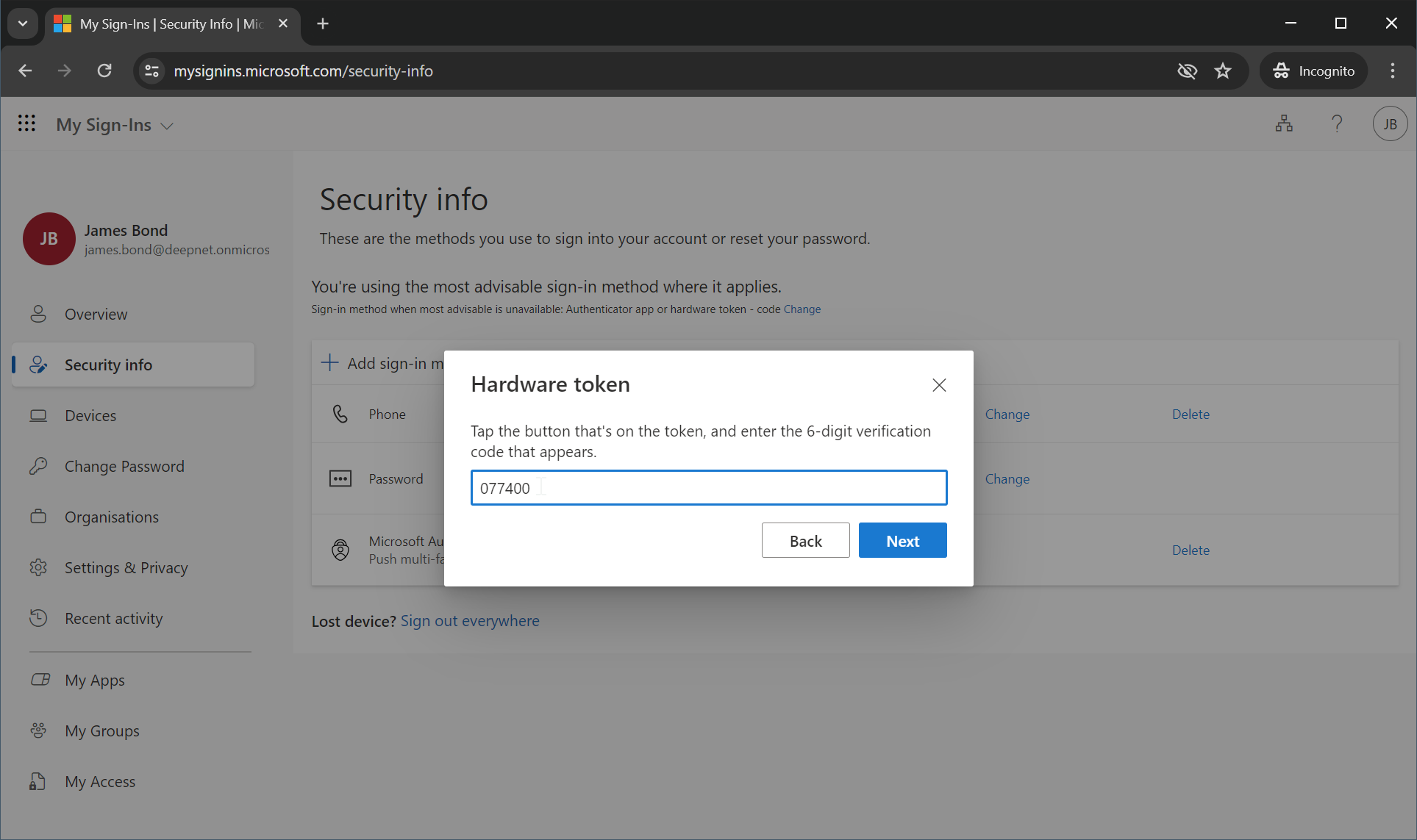Click the verification code input field

tap(708, 488)
